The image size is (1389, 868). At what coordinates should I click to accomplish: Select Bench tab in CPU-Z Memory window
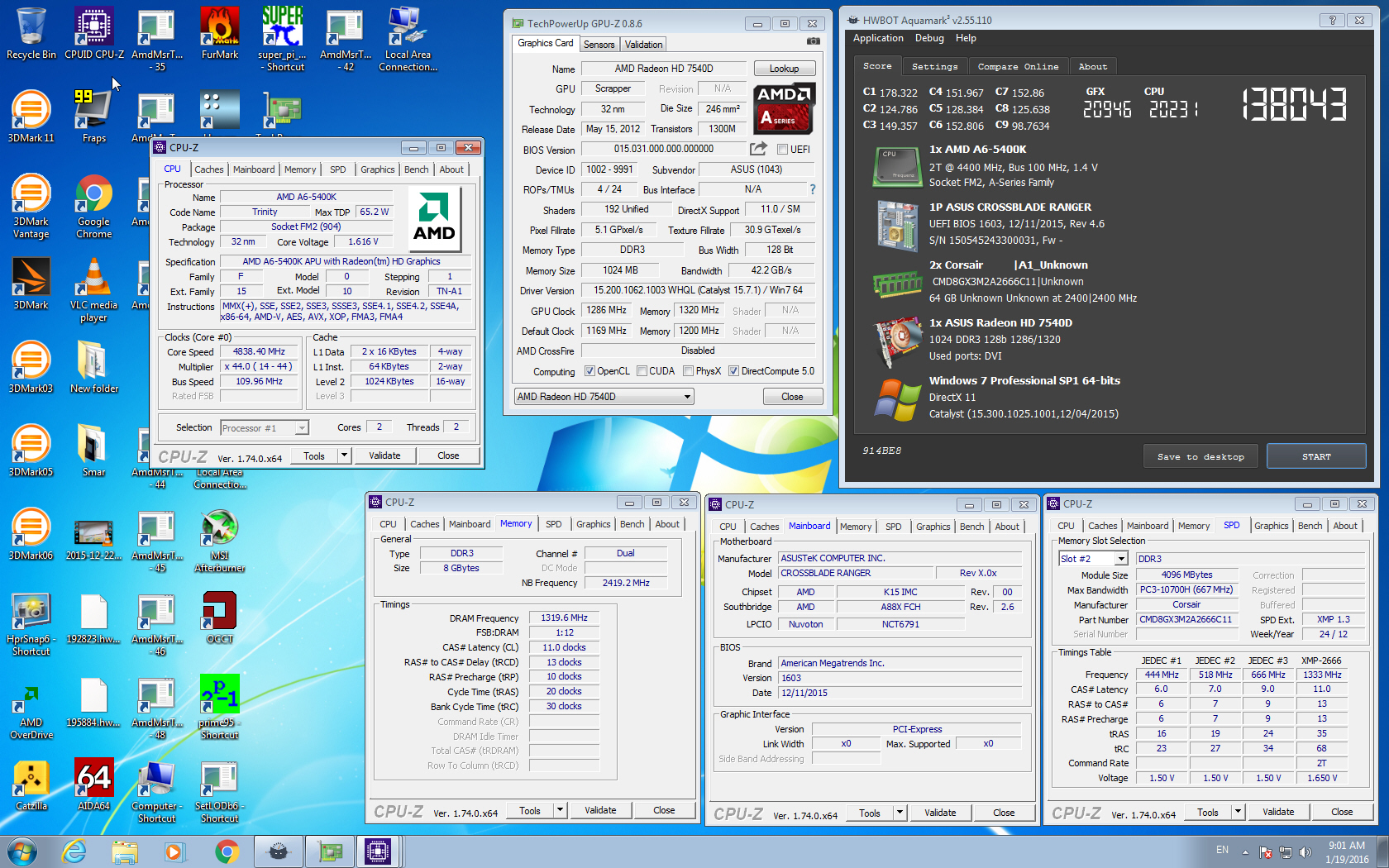pos(632,524)
